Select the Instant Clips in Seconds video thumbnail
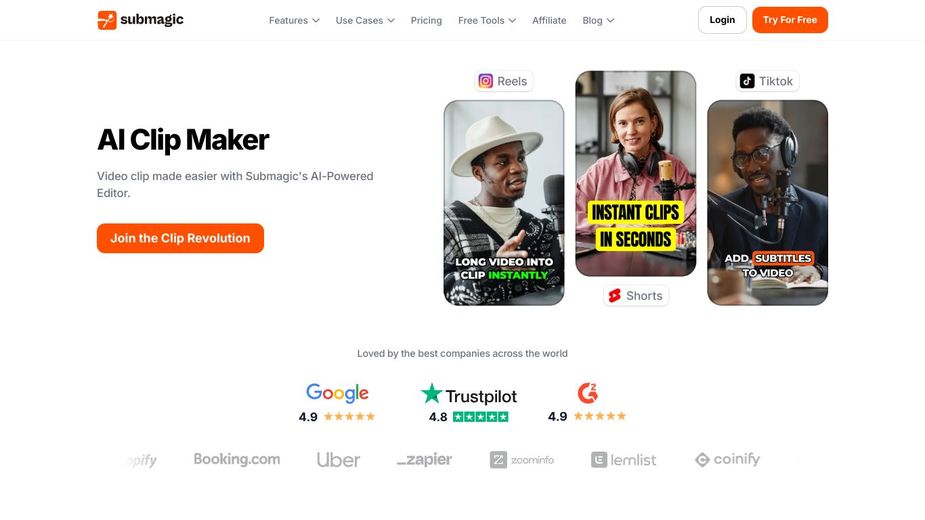Screen dimensions: 925x520 (x=635, y=174)
